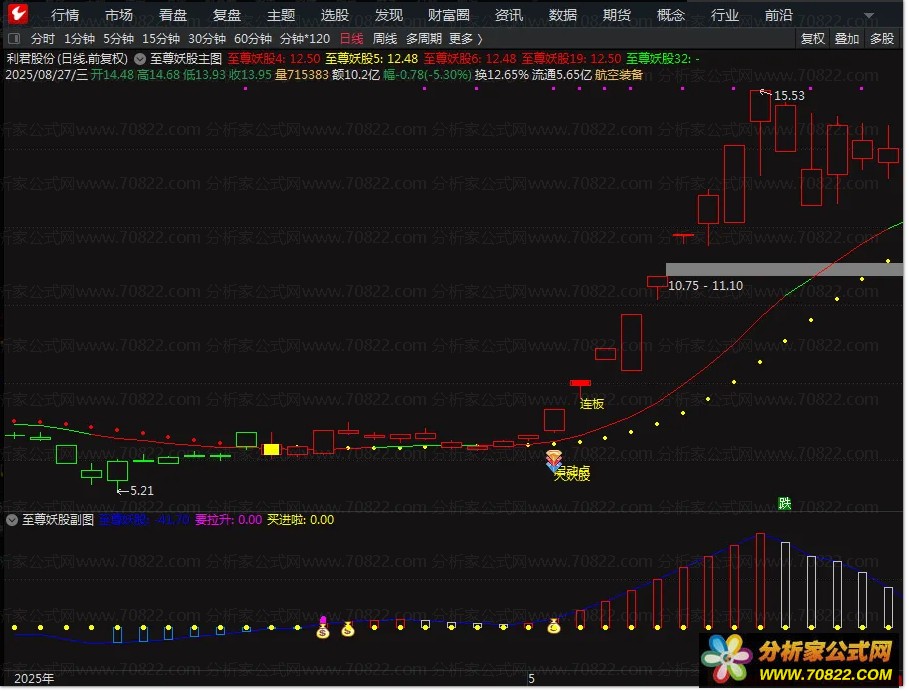Click the 买进啦 indicator value
The height and width of the screenshot is (691, 909).
300,520
